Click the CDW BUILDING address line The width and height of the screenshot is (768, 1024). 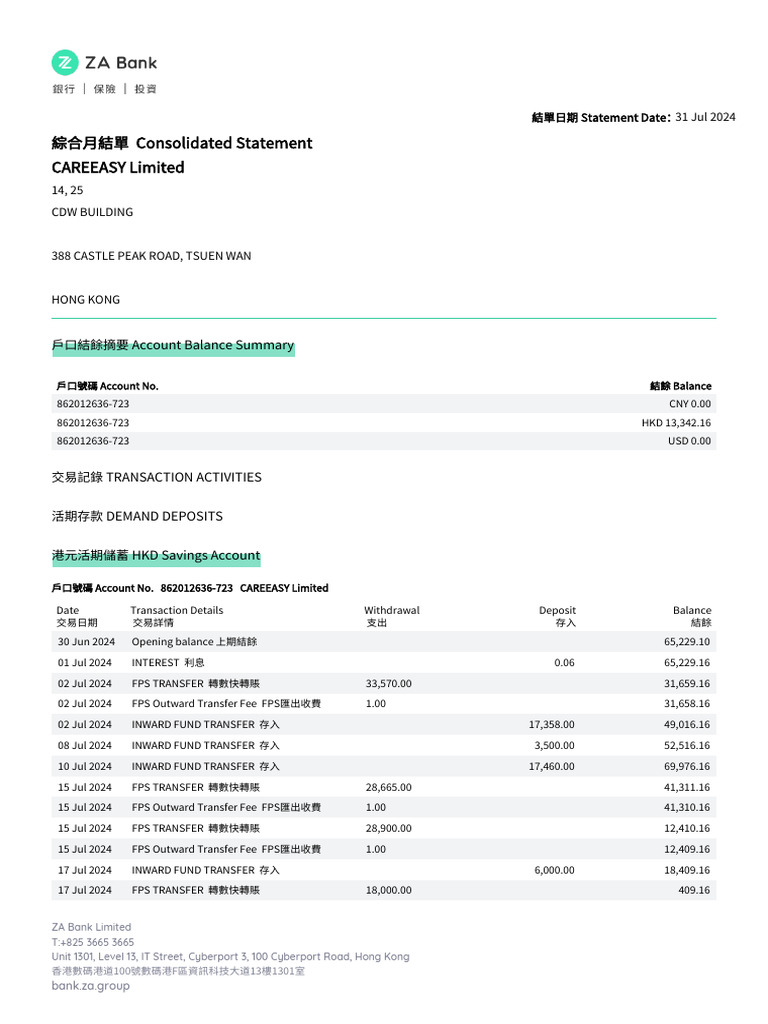[92, 212]
